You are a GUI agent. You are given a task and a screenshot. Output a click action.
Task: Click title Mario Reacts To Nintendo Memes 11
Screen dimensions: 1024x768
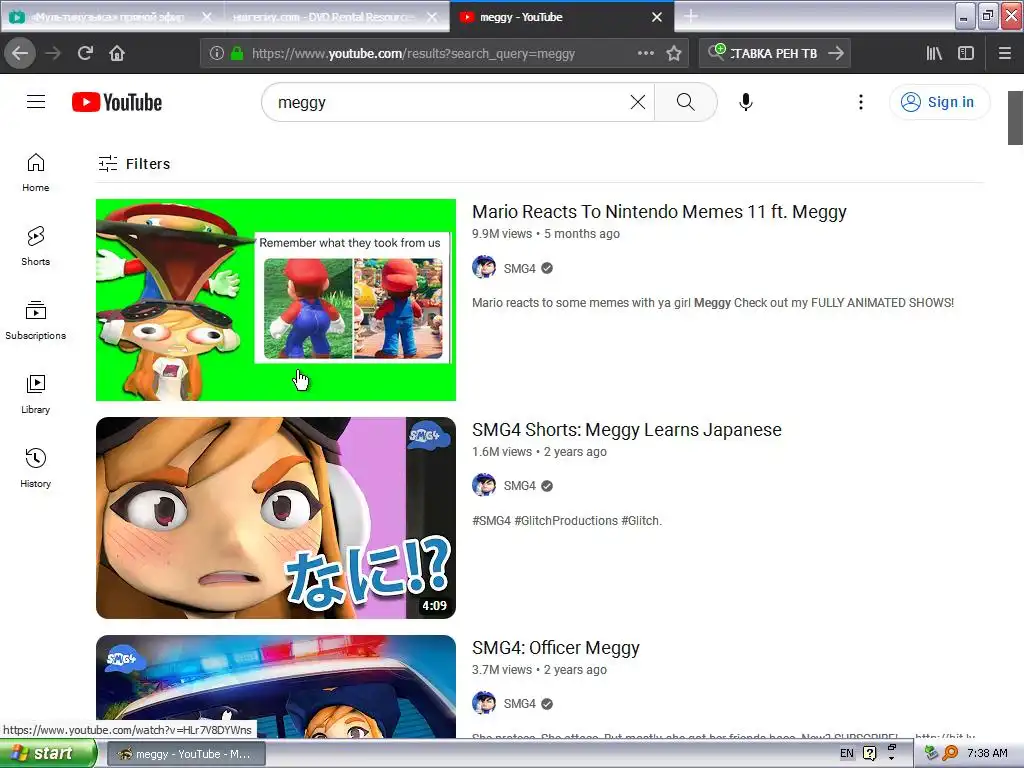point(659,212)
